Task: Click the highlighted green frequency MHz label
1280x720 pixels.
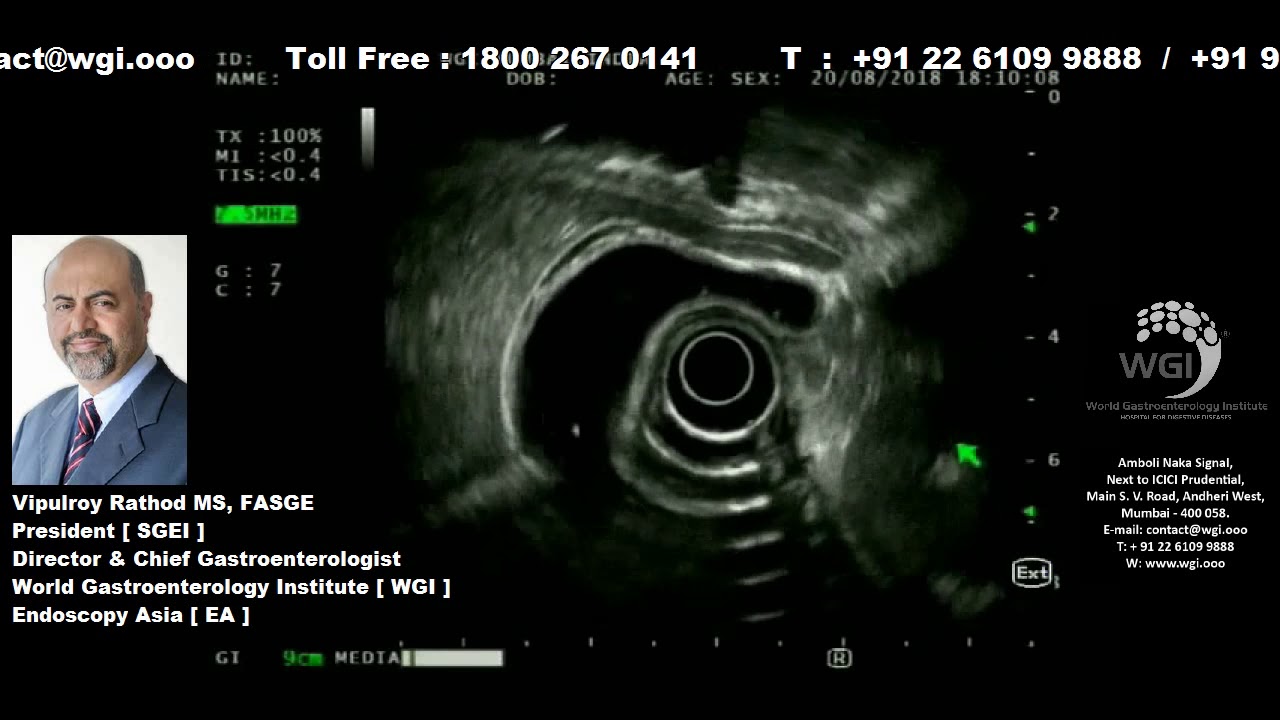Action: [x=256, y=214]
